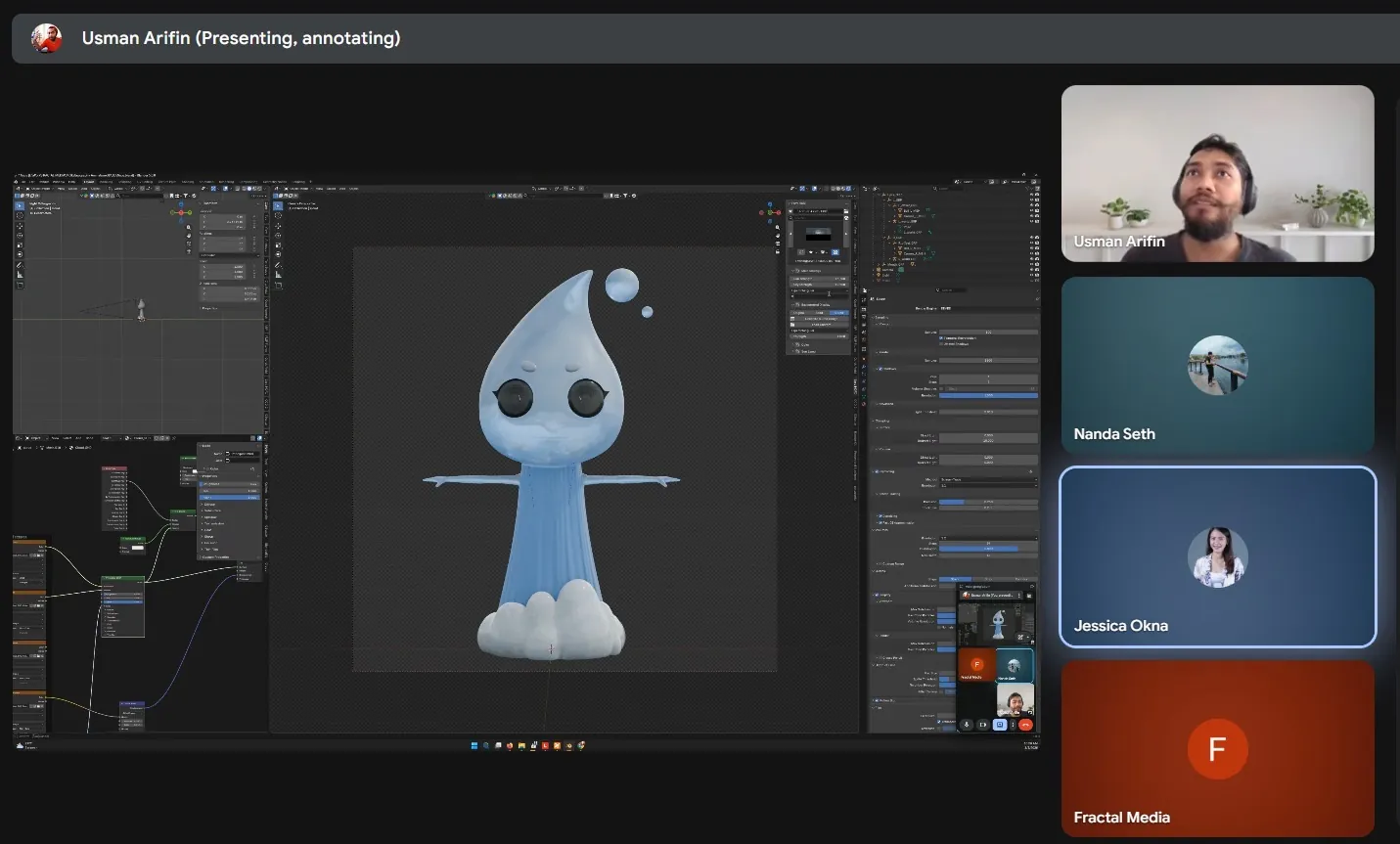
Task: Click the viewport Samples value field
Action: (988, 332)
